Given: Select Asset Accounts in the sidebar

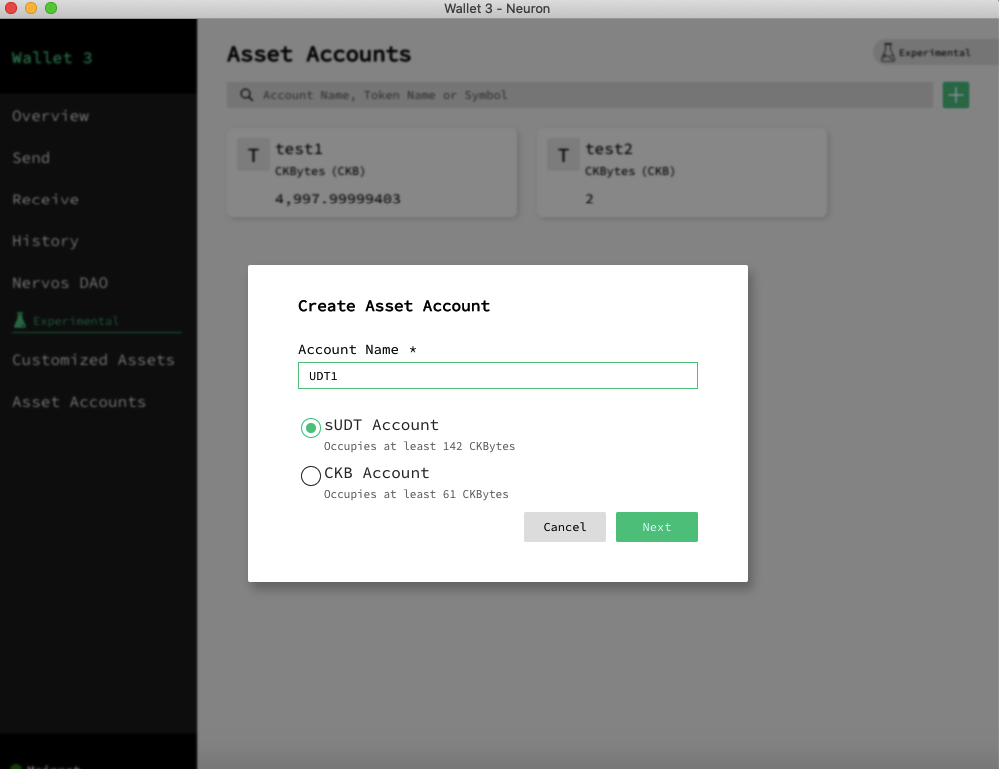Looking at the screenshot, I should [79, 402].
